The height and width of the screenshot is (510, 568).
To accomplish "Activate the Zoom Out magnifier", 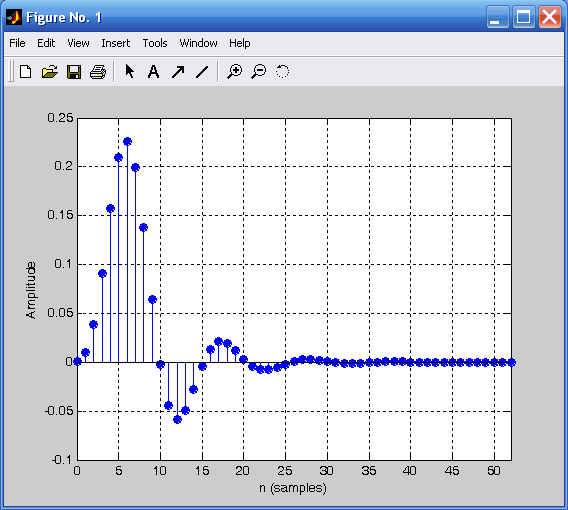I will [x=259, y=71].
